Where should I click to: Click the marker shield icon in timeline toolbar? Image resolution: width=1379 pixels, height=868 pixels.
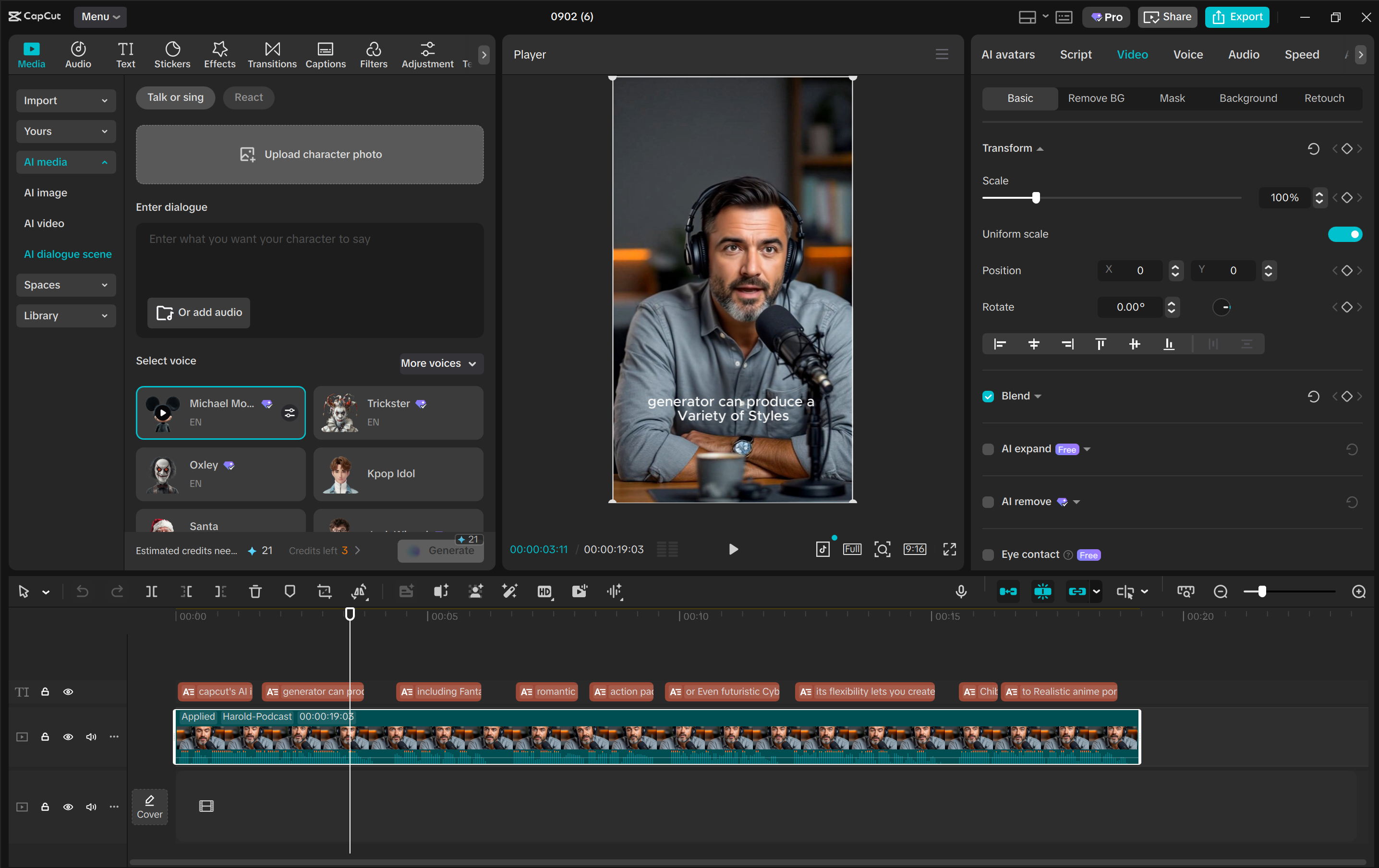pos(290,591)
